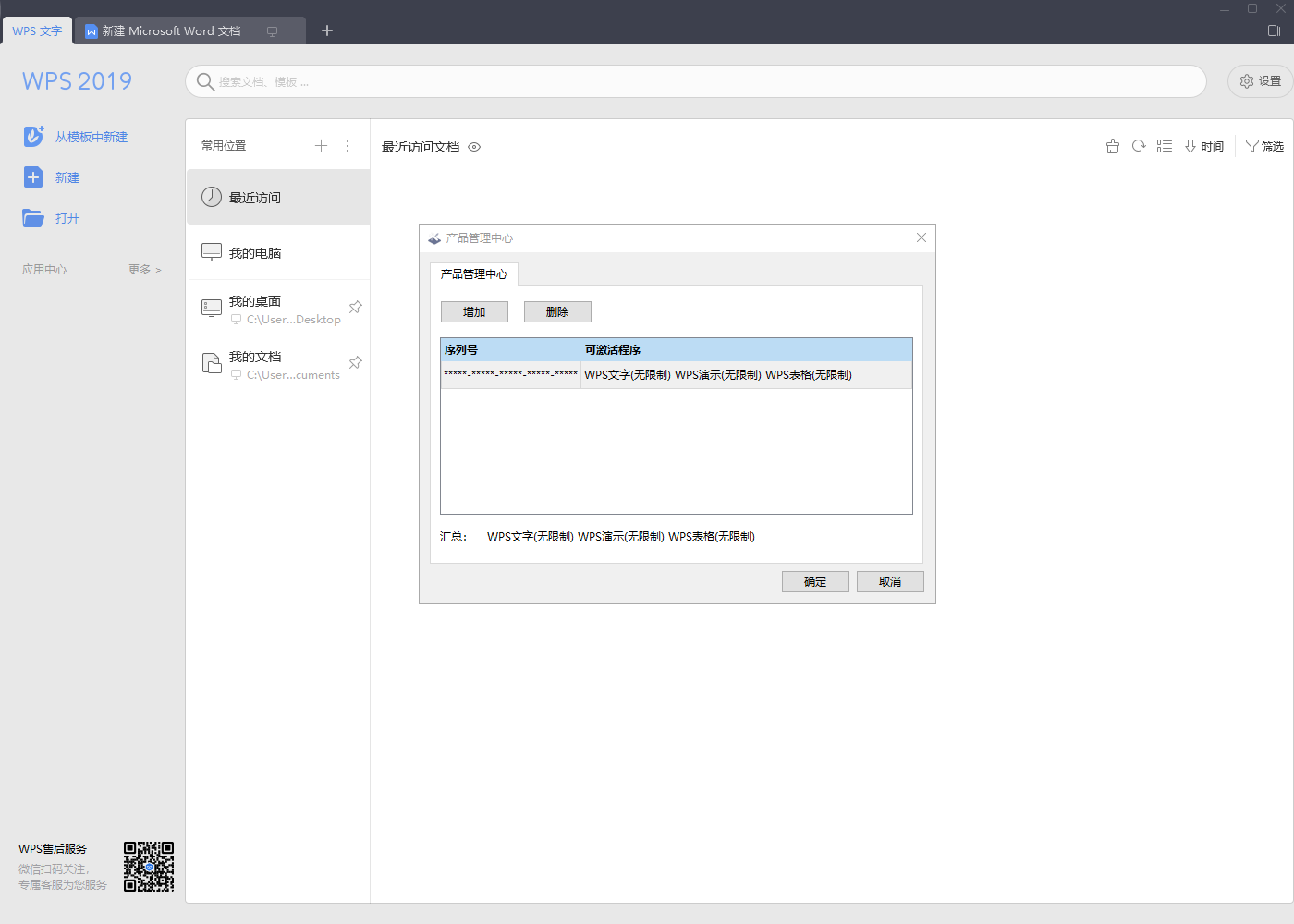Pin 我的文档 location
Viewport: 1294px width, 924px height.
pos(355,362)
